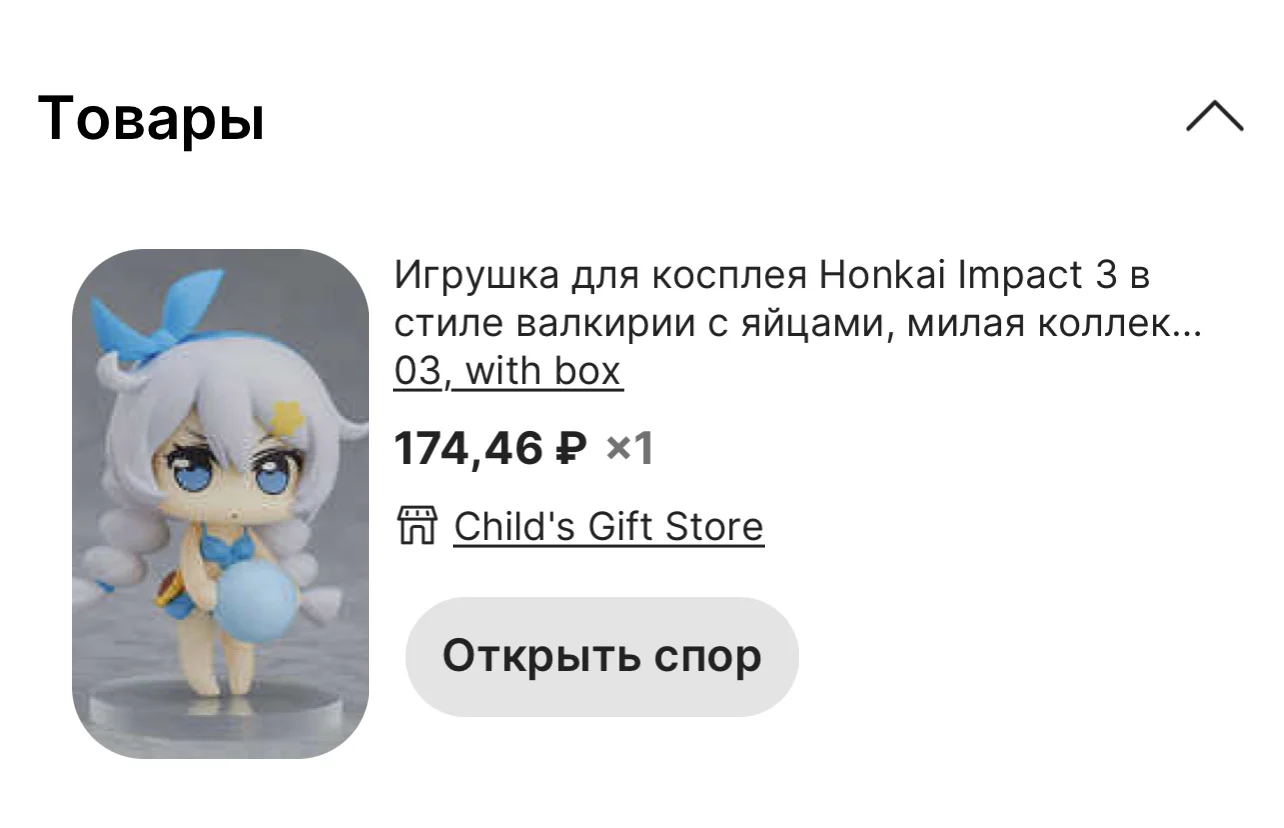Image resolution: width=1284 pixels, height=828 pixels.
Task: Select the '03, with box' variant link
Action: (x=508, y=371)
